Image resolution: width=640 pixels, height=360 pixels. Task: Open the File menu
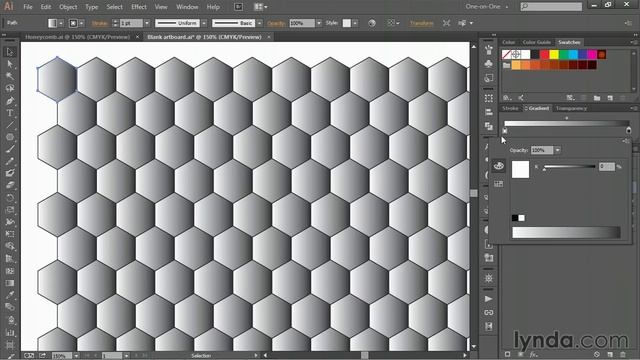[x=28, y=7]
